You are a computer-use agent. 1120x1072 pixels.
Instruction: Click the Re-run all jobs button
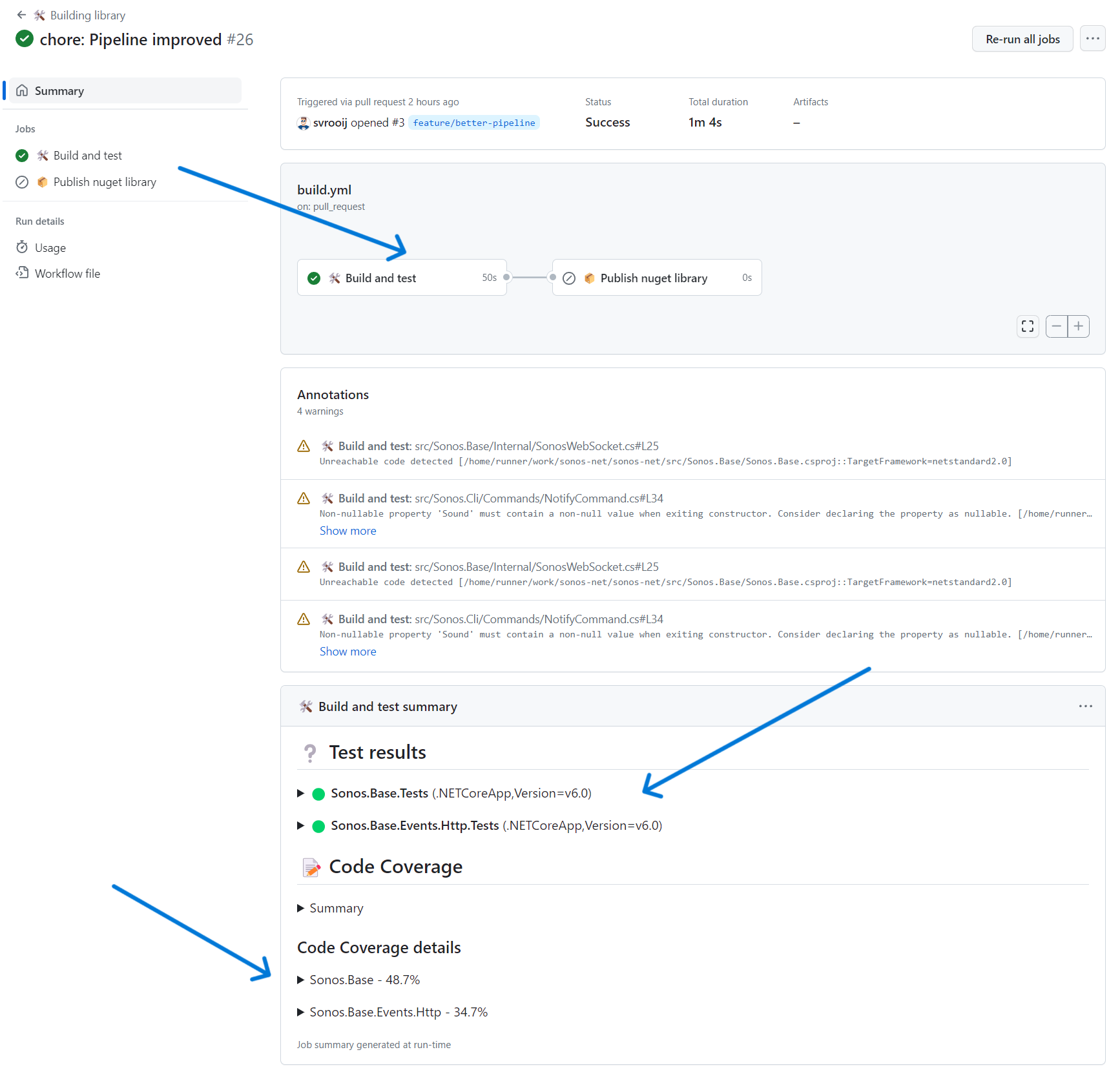pyautogui.click(x=1022, y=39)
